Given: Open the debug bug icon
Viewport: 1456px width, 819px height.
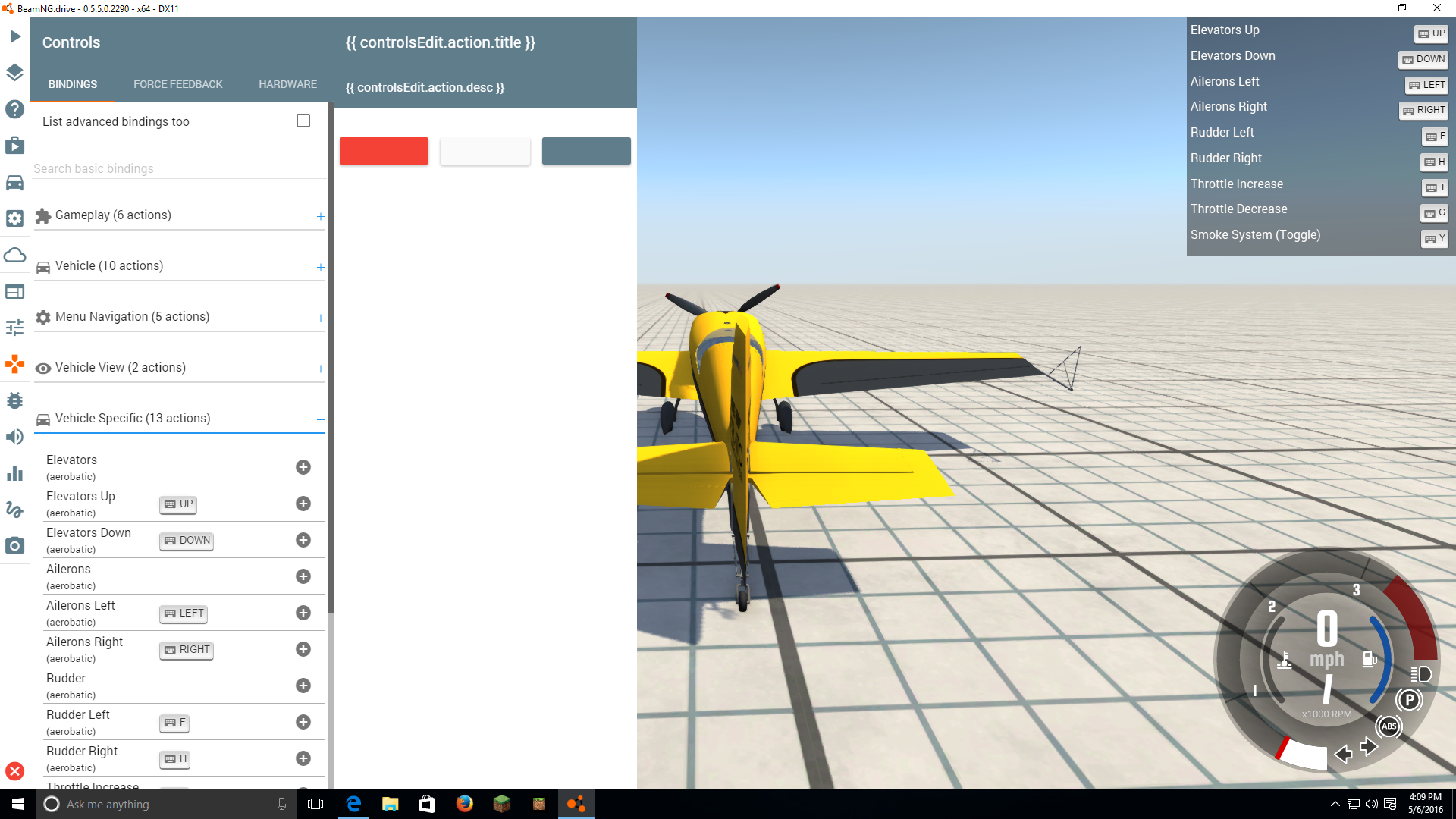Looking at the screenshot, I should 15,400.
